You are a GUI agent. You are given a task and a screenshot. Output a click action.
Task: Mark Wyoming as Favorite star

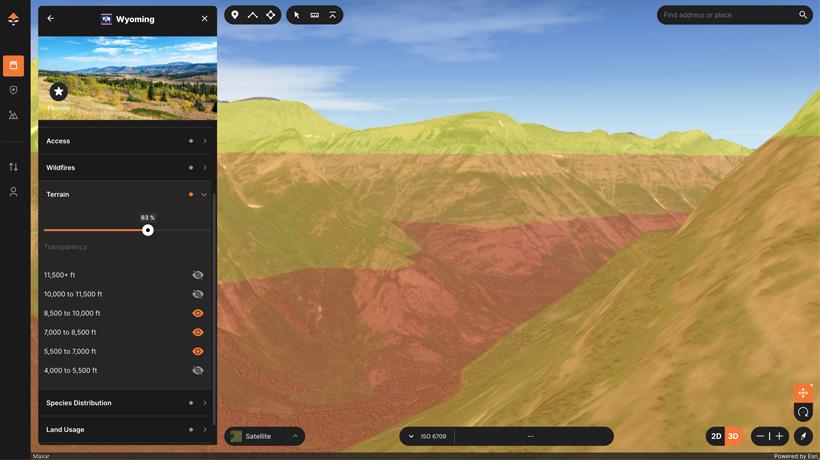point(58,92)
